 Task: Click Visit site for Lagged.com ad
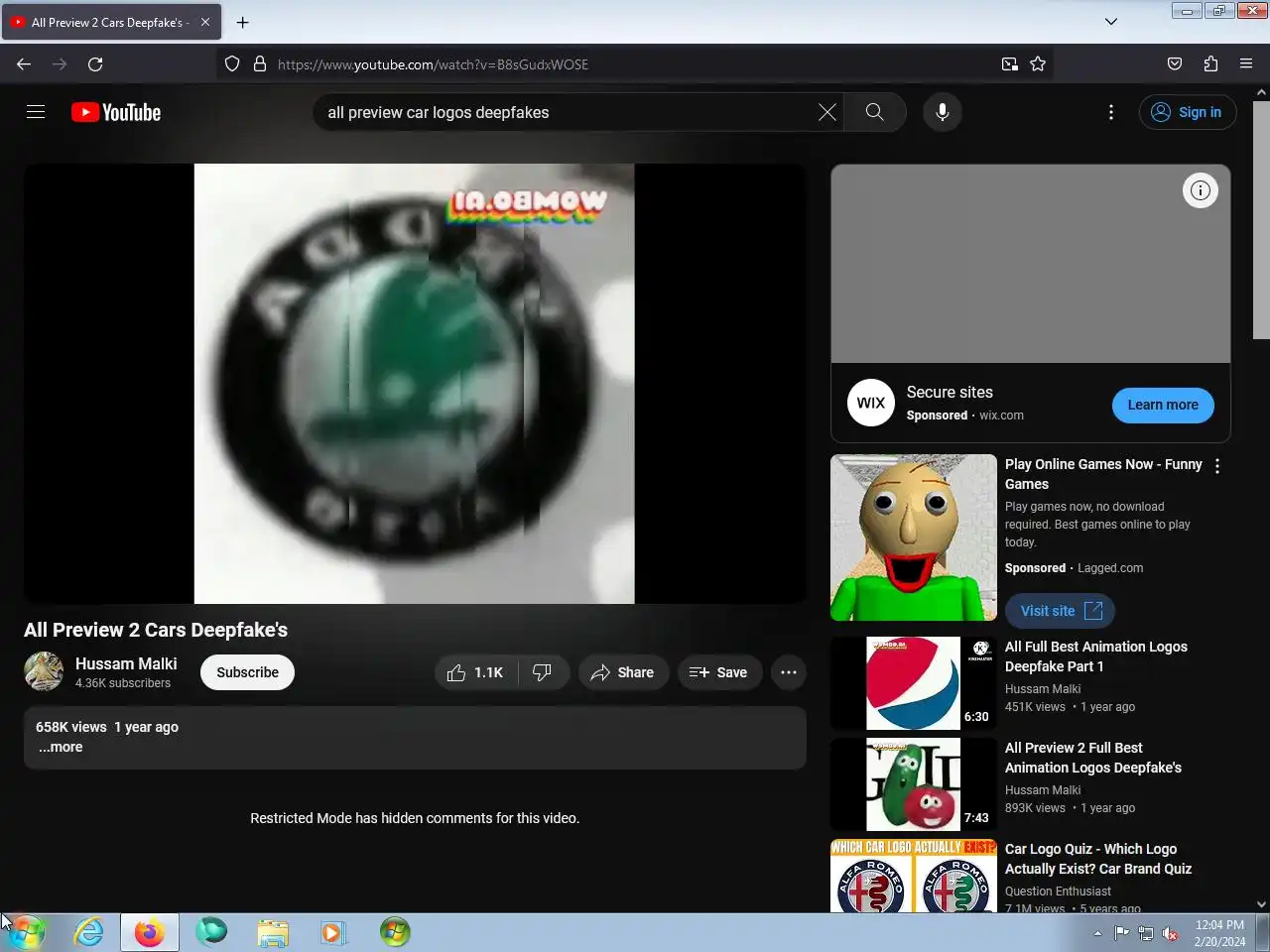tap(1060, 611)
